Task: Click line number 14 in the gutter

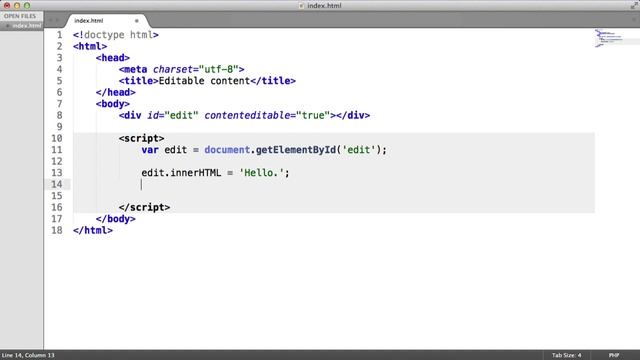Action: pos(57,184)
